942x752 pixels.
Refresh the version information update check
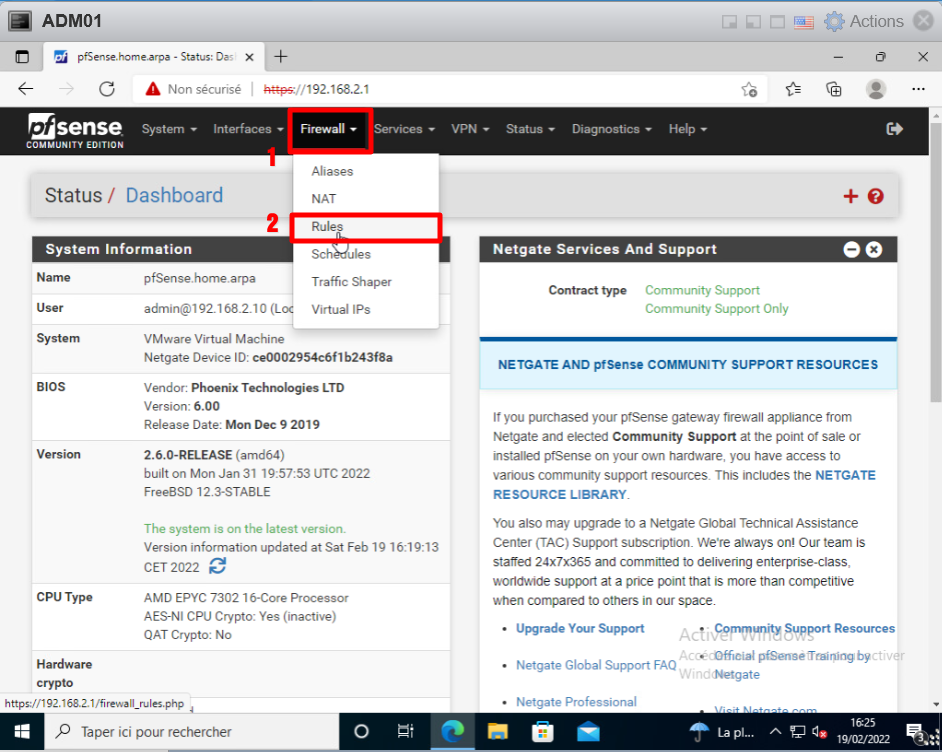tap(217, 566)
